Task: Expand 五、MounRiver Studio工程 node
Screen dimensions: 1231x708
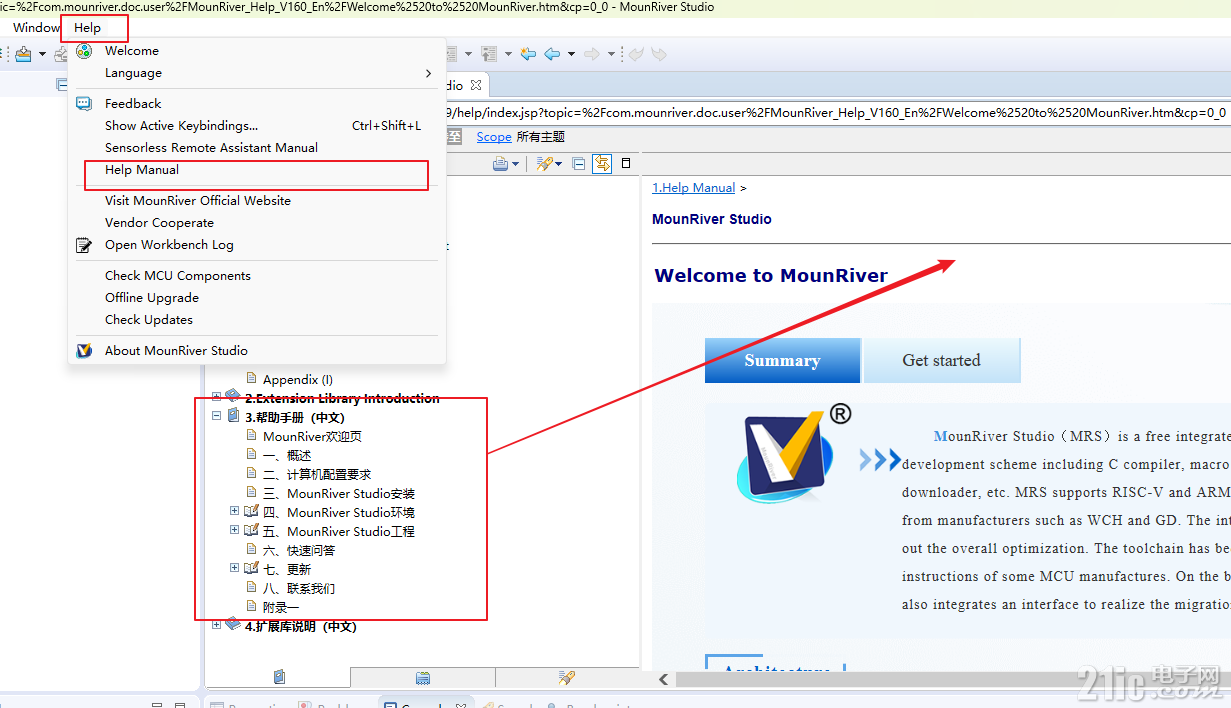Action: click(x=235, y=530)
